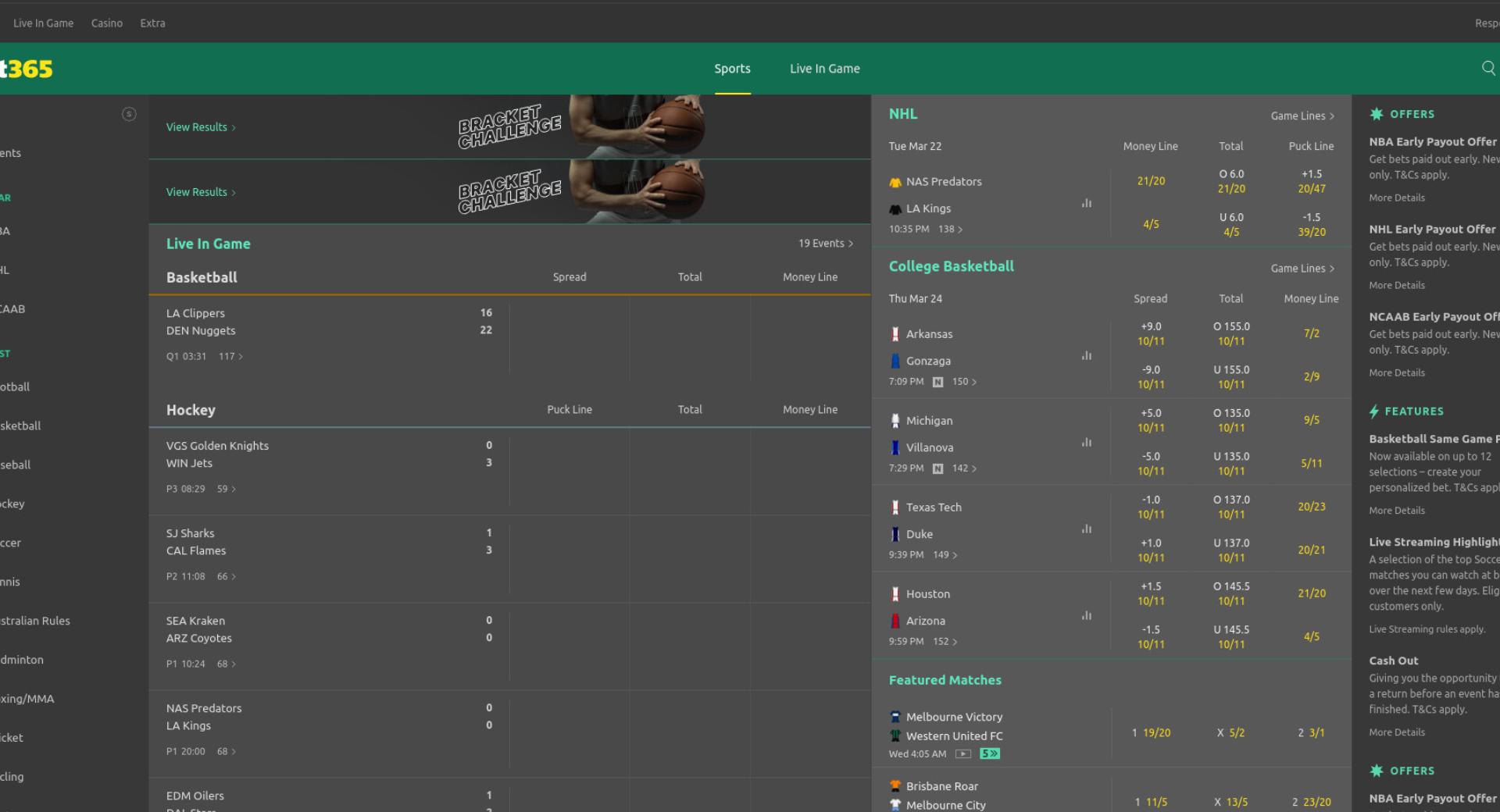This screenshot has height=812, width=1500.
Task: Open More Details under Cash Out
Action: click(x=1397, y=732)
